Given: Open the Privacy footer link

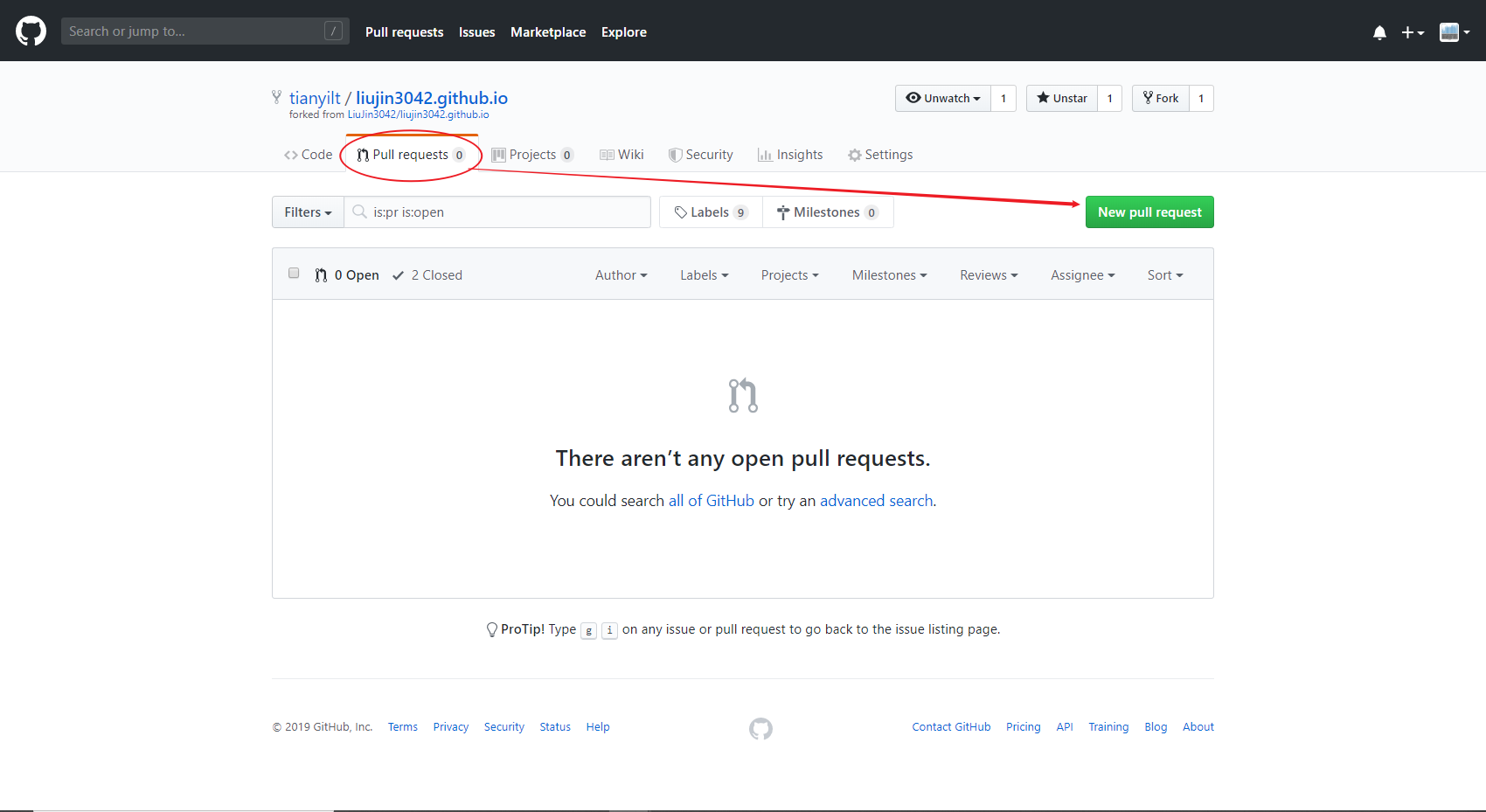Looking at the screenshot, I should (451, 727).
